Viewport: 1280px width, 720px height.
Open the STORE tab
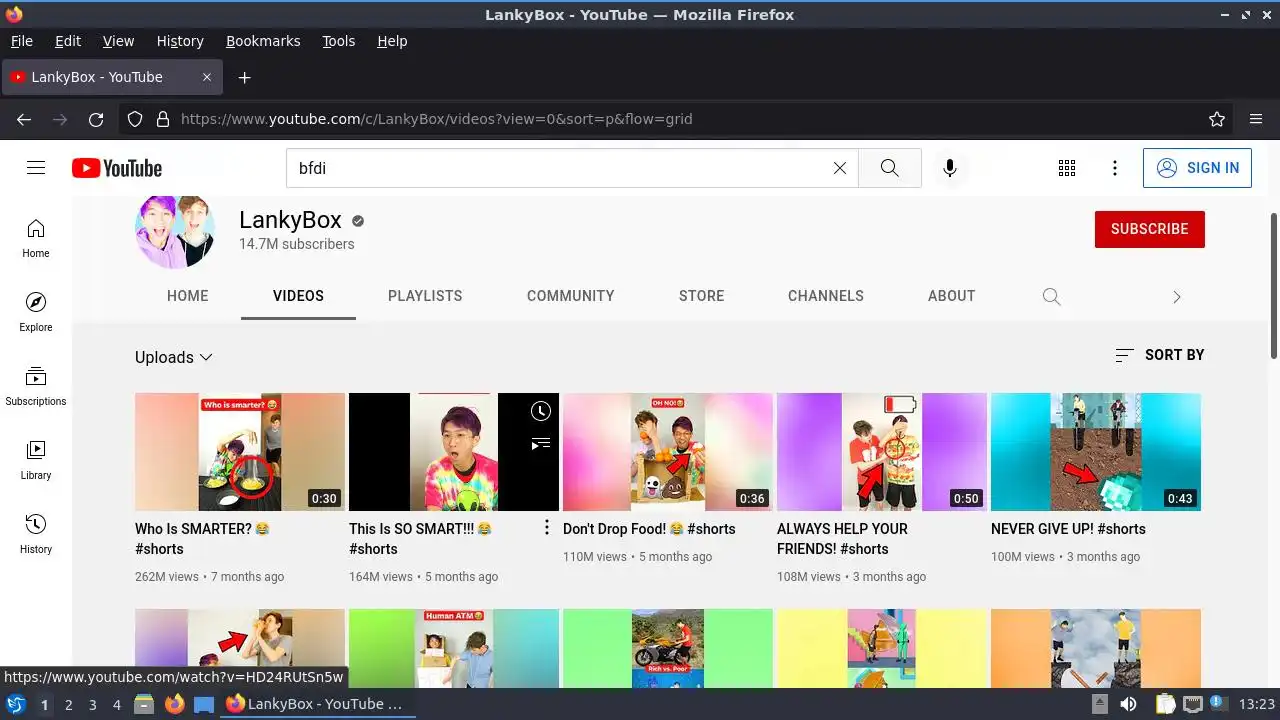click(702, 296)
